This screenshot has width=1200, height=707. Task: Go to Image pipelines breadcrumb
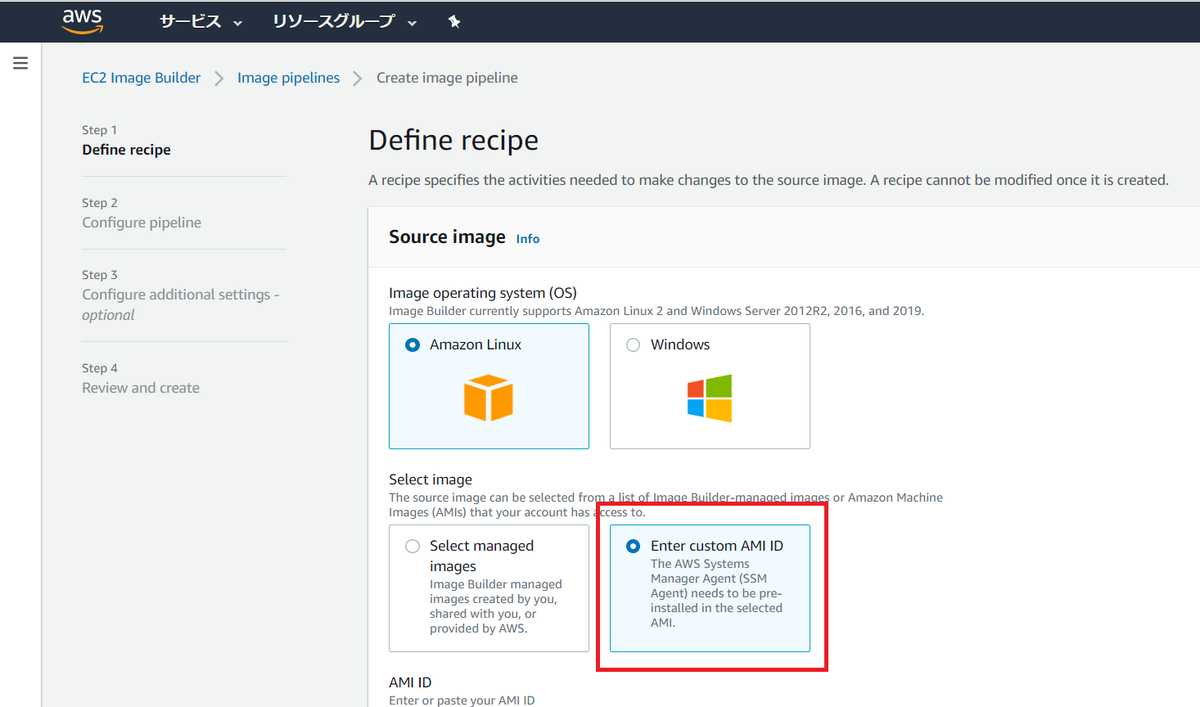coord(288,77)
